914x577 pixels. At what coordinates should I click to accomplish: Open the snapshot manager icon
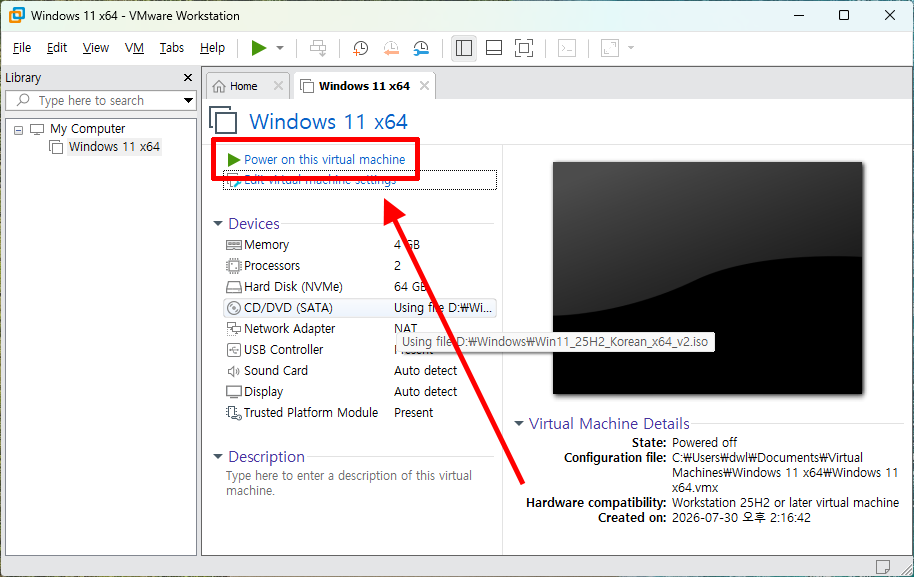pyautogui.click(x=421, y=48)
